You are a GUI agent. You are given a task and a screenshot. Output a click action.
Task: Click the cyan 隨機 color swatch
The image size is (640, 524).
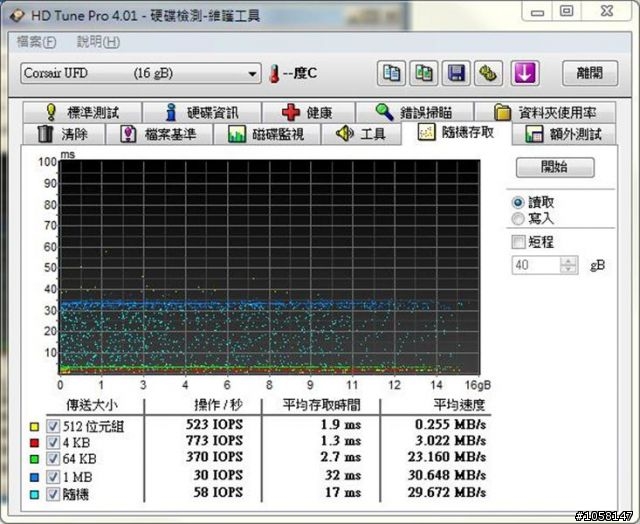tap(34, 495)
